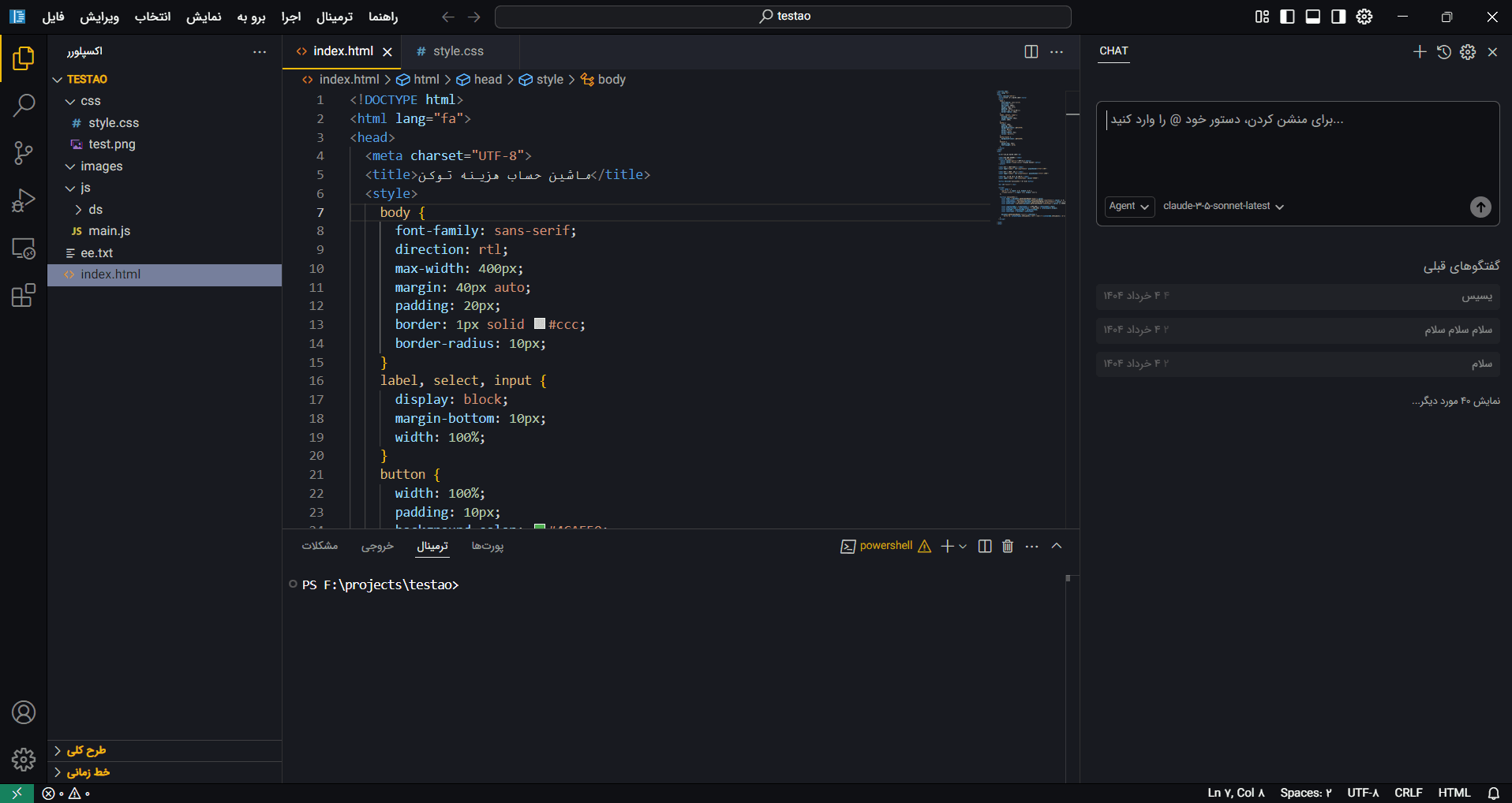Go back with the left navigation arrow
This screenshot has height=803, width=1512.
click(x=448, y=17)
